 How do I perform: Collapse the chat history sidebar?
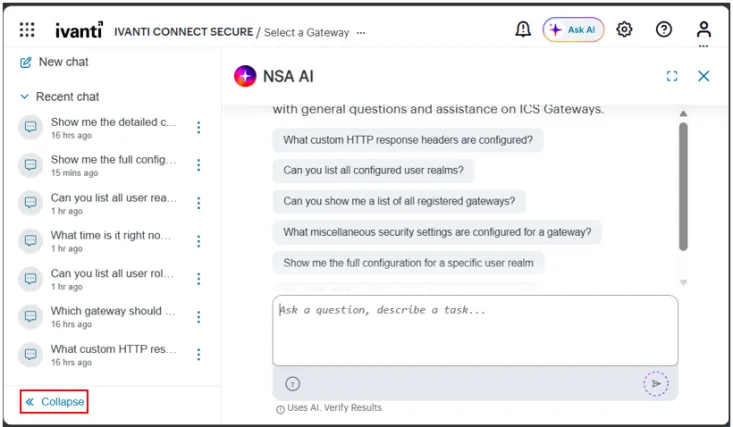pyautogui.click(x=54, y=402)
